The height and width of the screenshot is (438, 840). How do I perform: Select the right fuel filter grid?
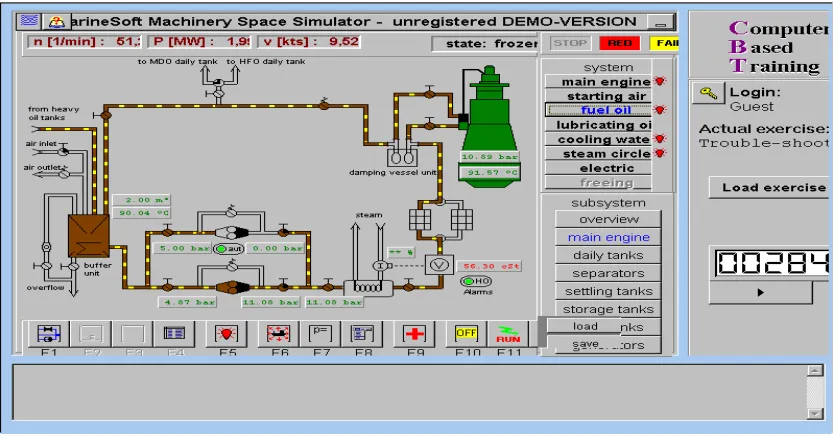[x=461, y=219]
